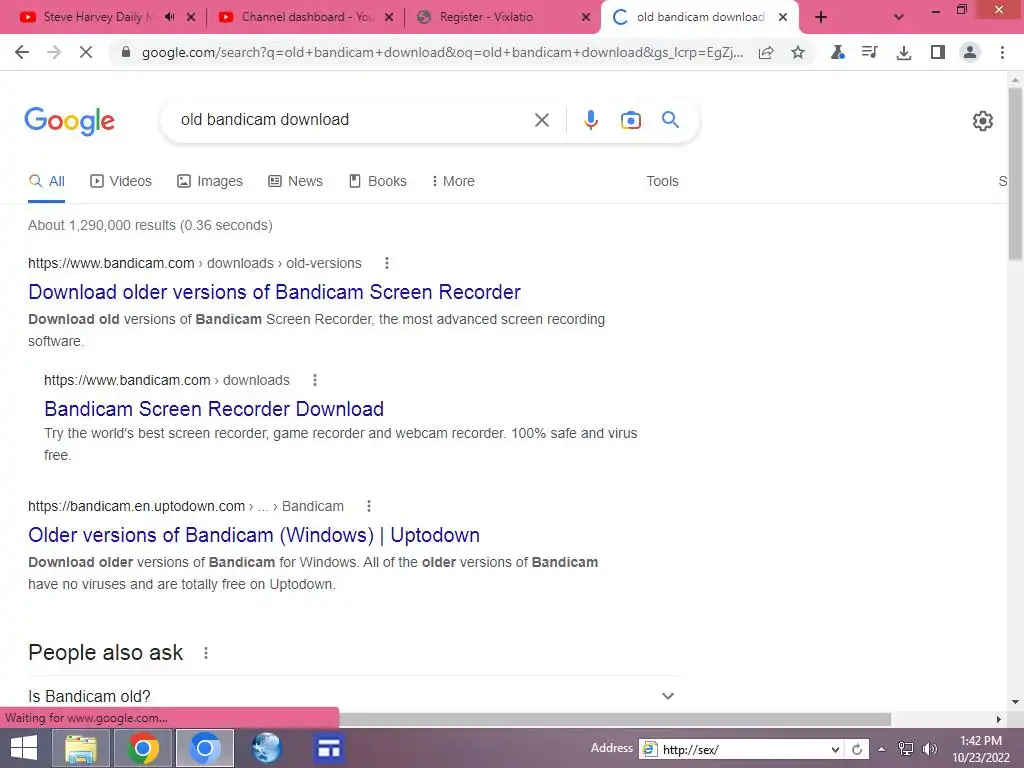Open the blue Chromium taskbar icon

pos(204,748)
